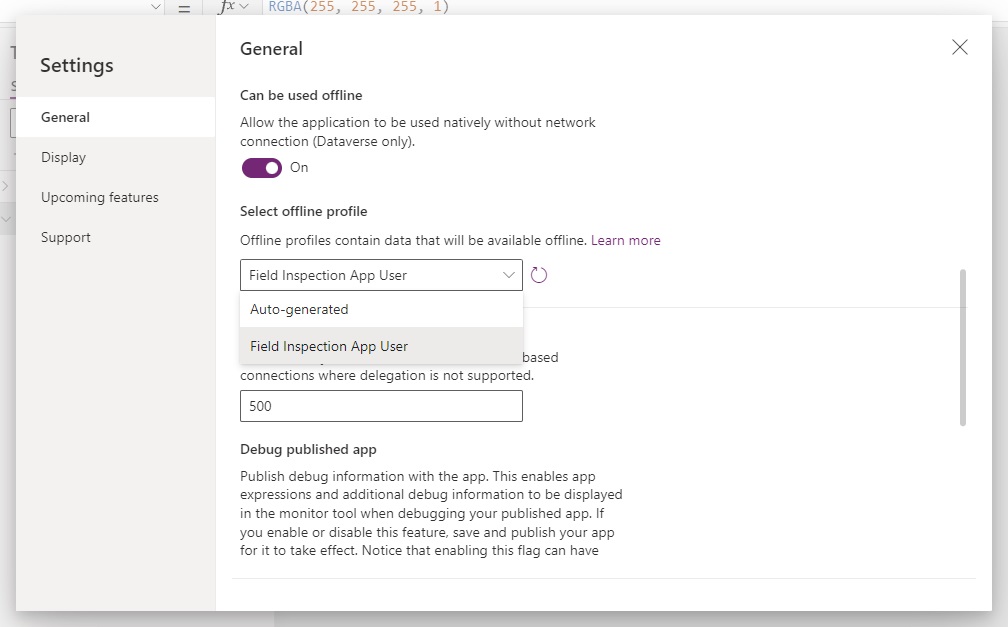View the Support settings section

pos(65,237)
